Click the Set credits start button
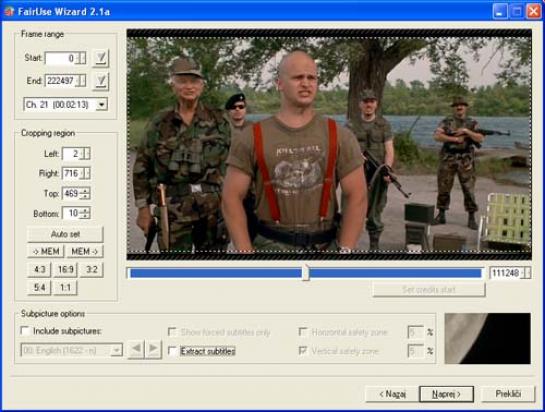Screen dimensions: 545x412 coord(429,290)
